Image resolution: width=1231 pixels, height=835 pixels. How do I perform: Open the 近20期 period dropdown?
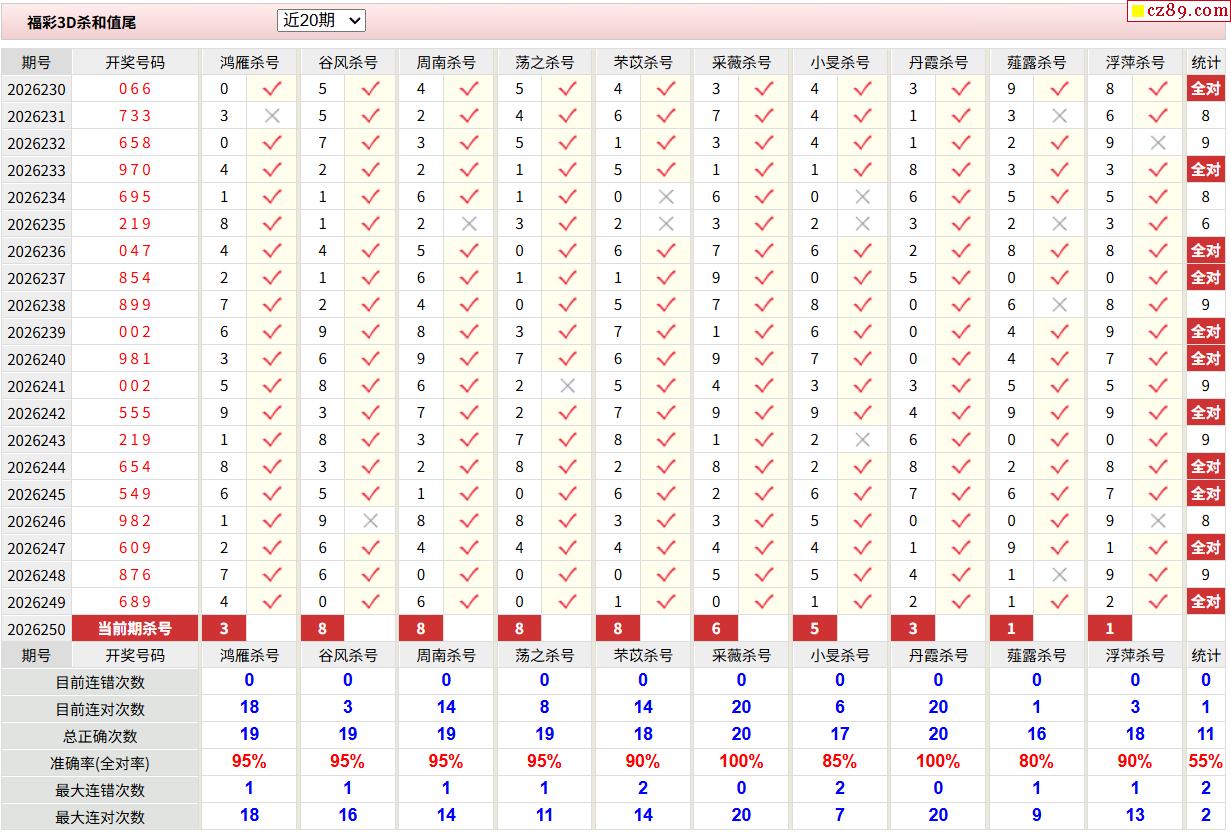(x=321, y=20)
